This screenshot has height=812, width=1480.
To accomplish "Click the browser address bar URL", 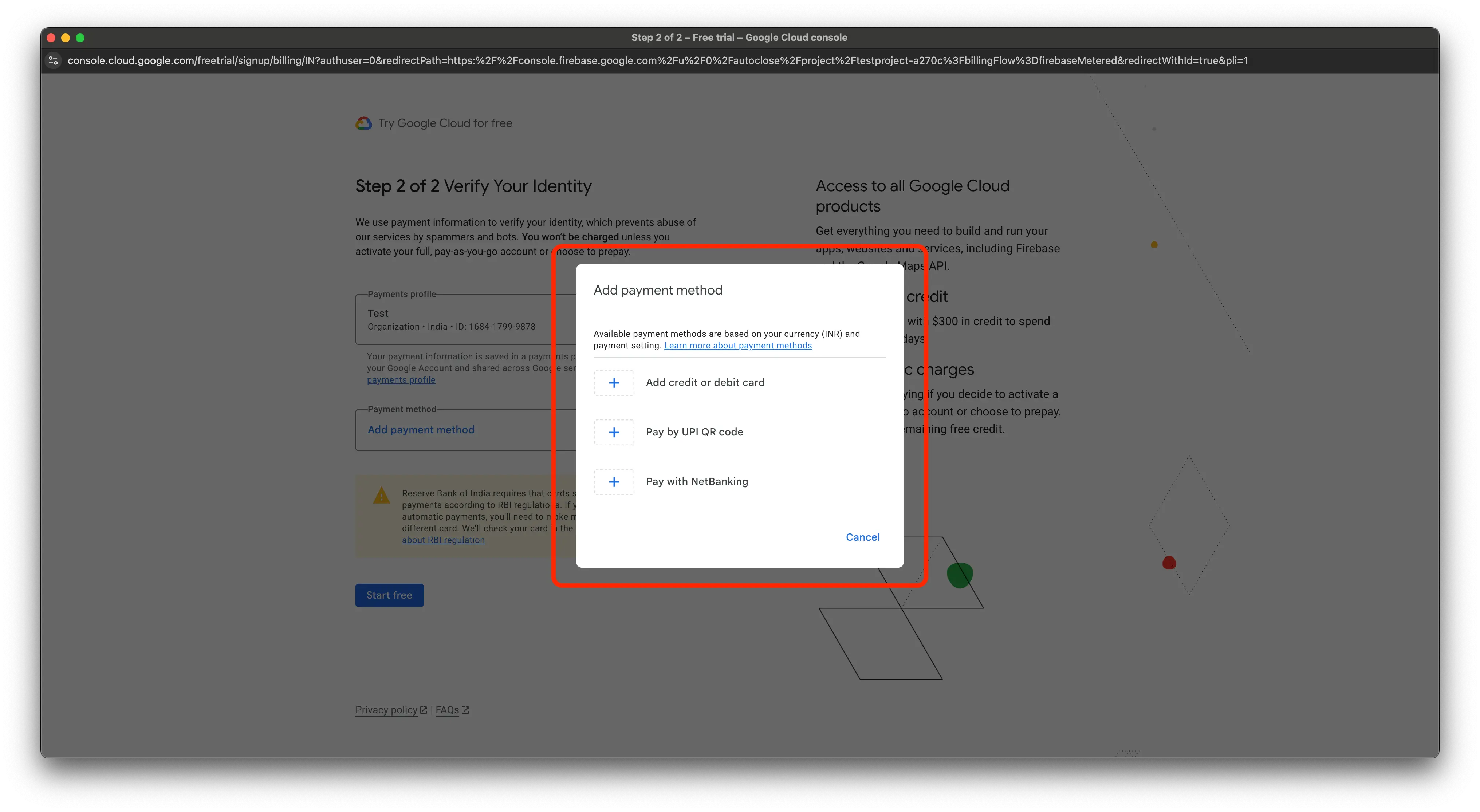I will pyautogui.click(x=657, y=60).
